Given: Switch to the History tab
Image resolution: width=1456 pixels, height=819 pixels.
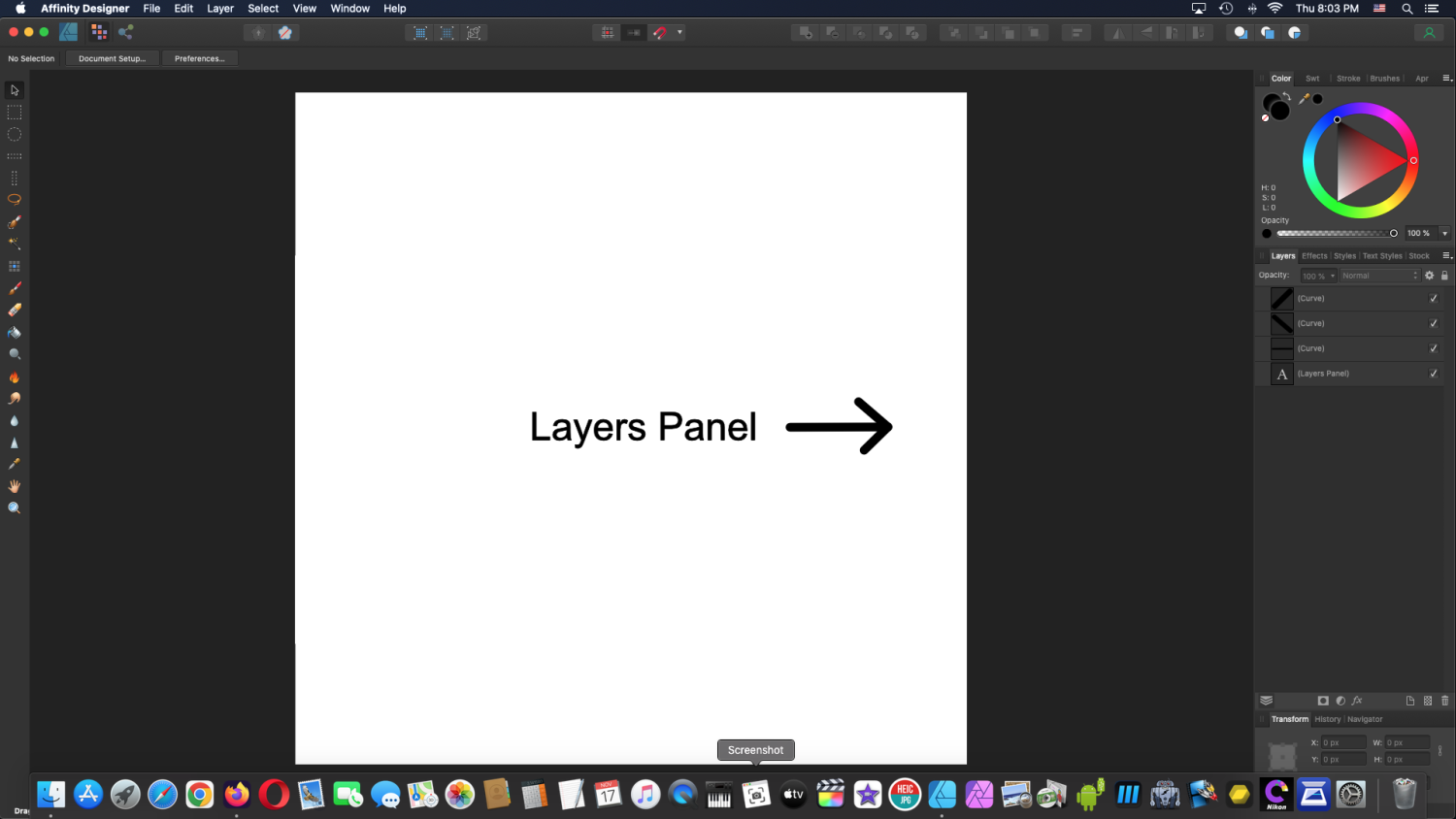Looking at the screenshot, I should [1328, 720].
